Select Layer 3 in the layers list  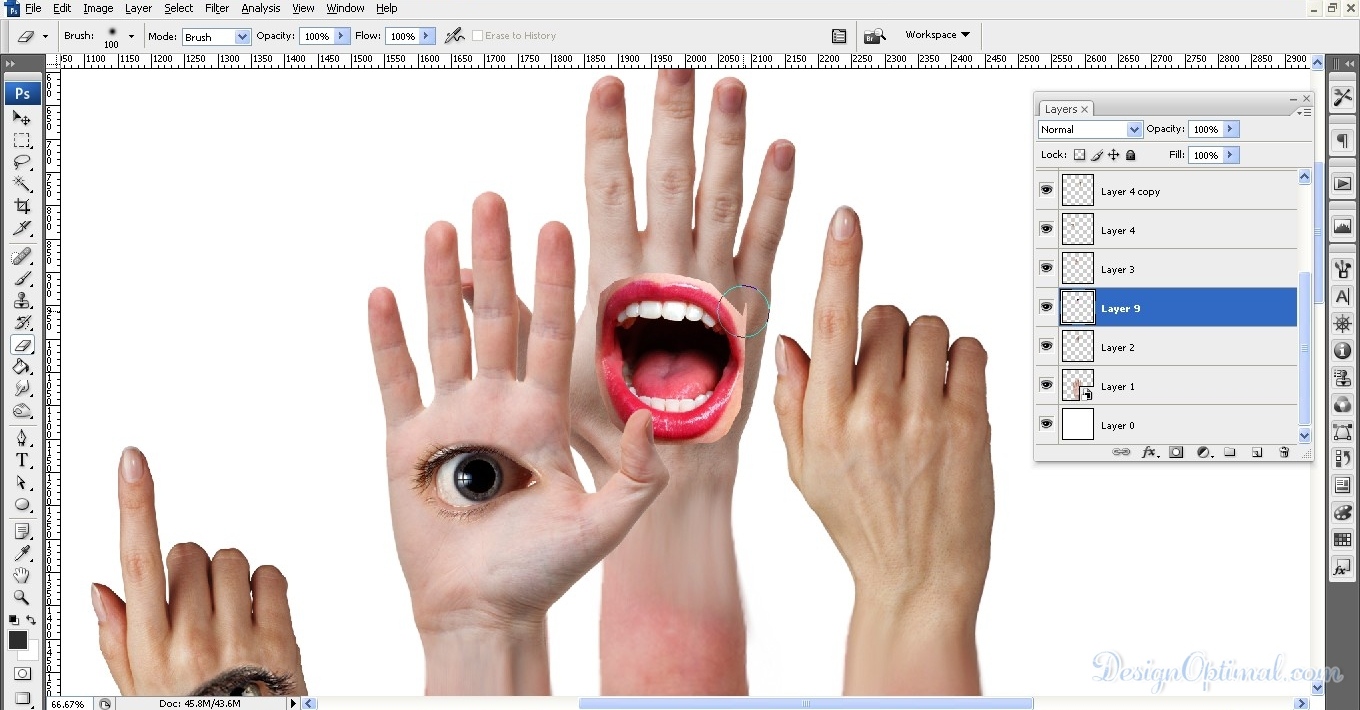tap(1167, 269)
